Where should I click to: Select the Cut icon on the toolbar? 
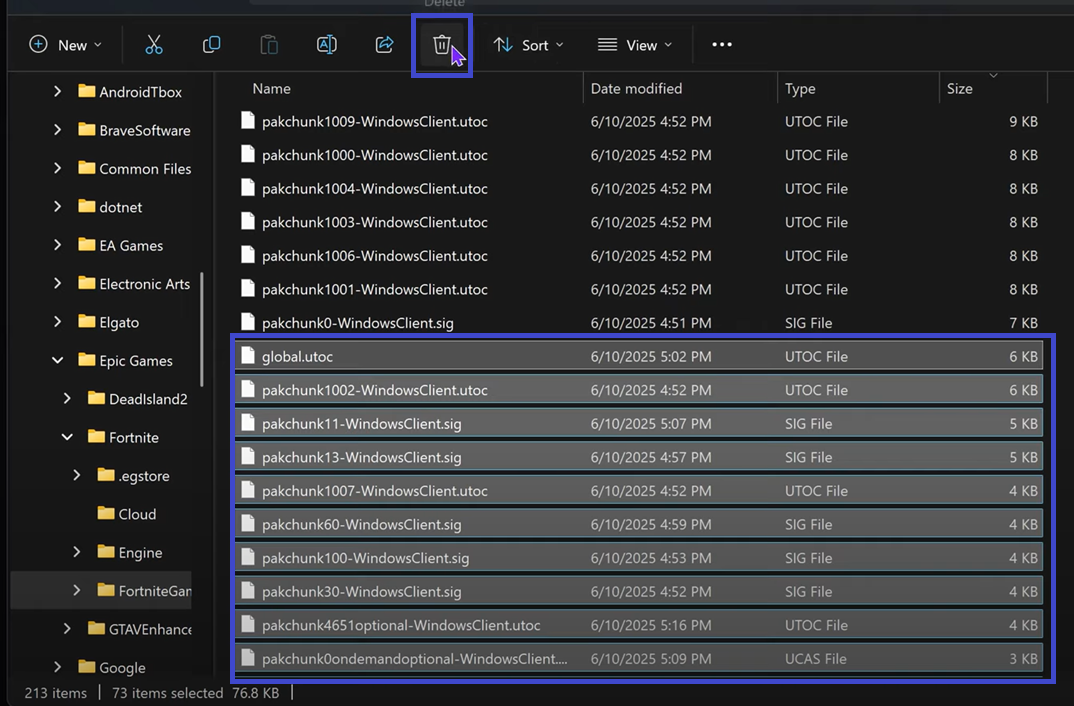pyautogui.click(x=153, y=45)
